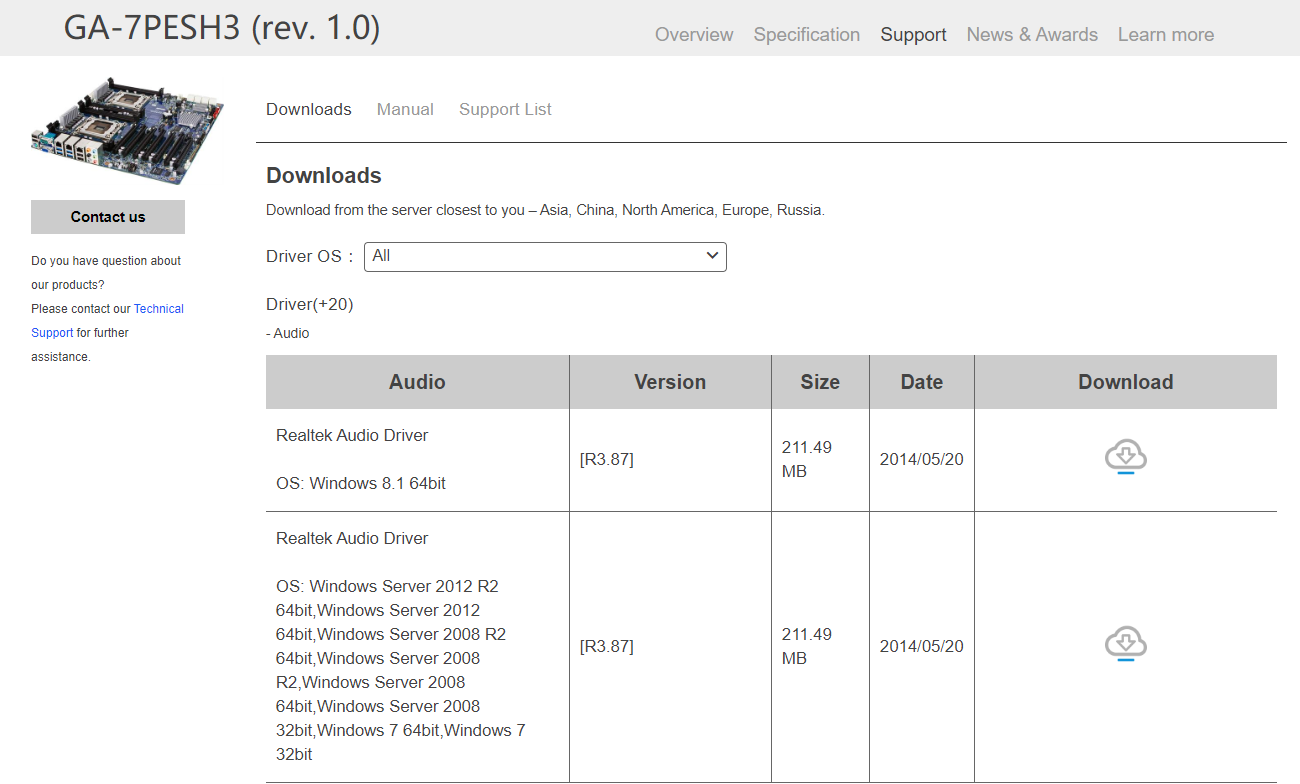
Task: Click the Download column header
Action: 1126,382
